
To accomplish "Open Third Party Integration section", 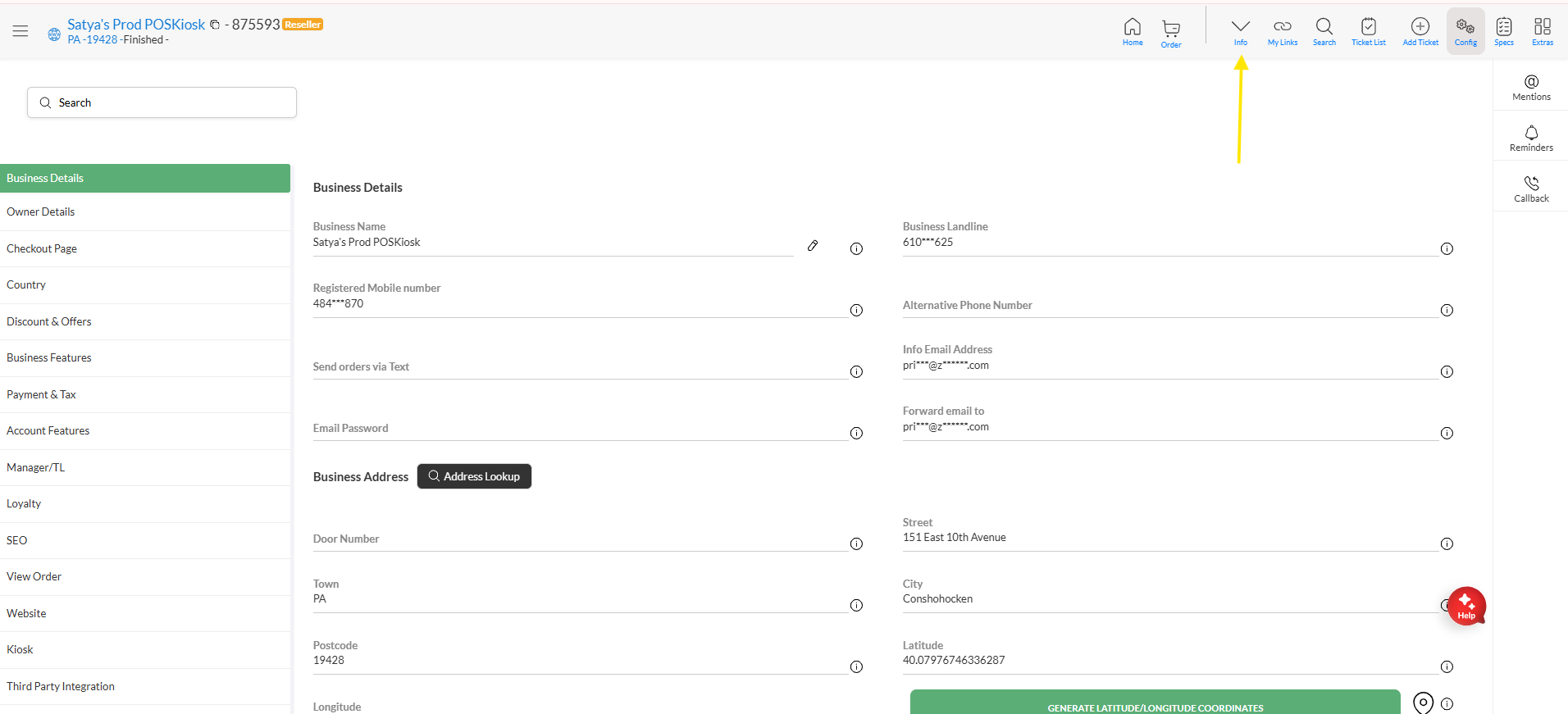I will coord(61,686).
